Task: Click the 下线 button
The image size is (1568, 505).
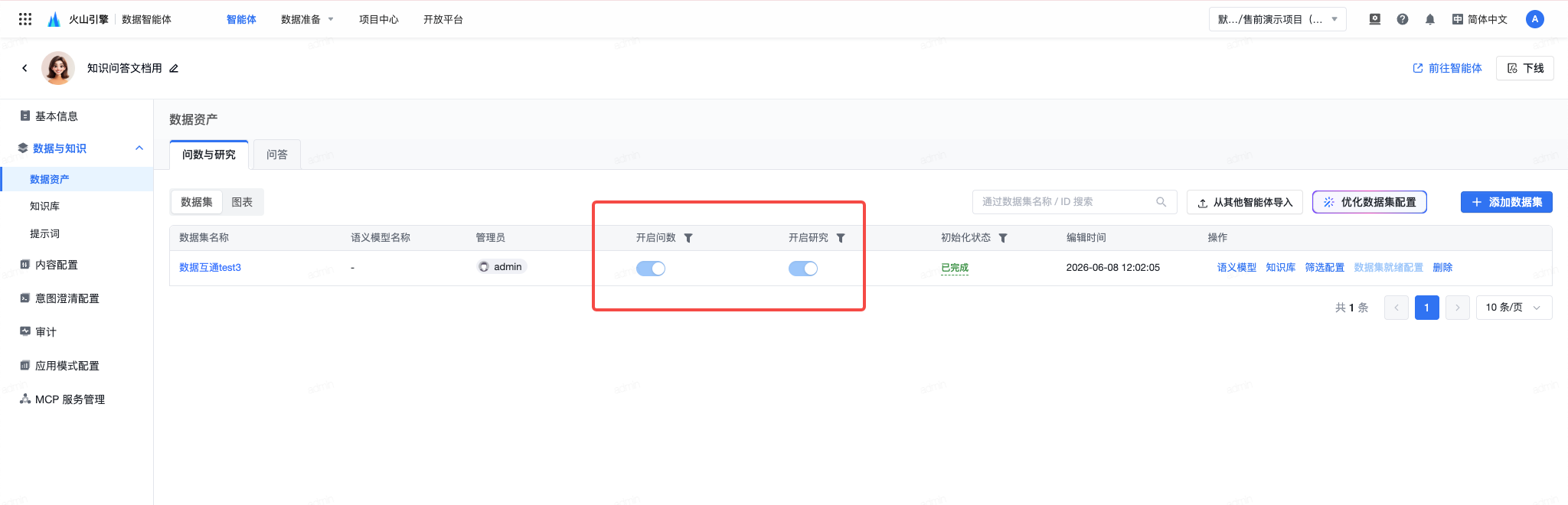Action: pyautogui.click(x=1525, y=68)
